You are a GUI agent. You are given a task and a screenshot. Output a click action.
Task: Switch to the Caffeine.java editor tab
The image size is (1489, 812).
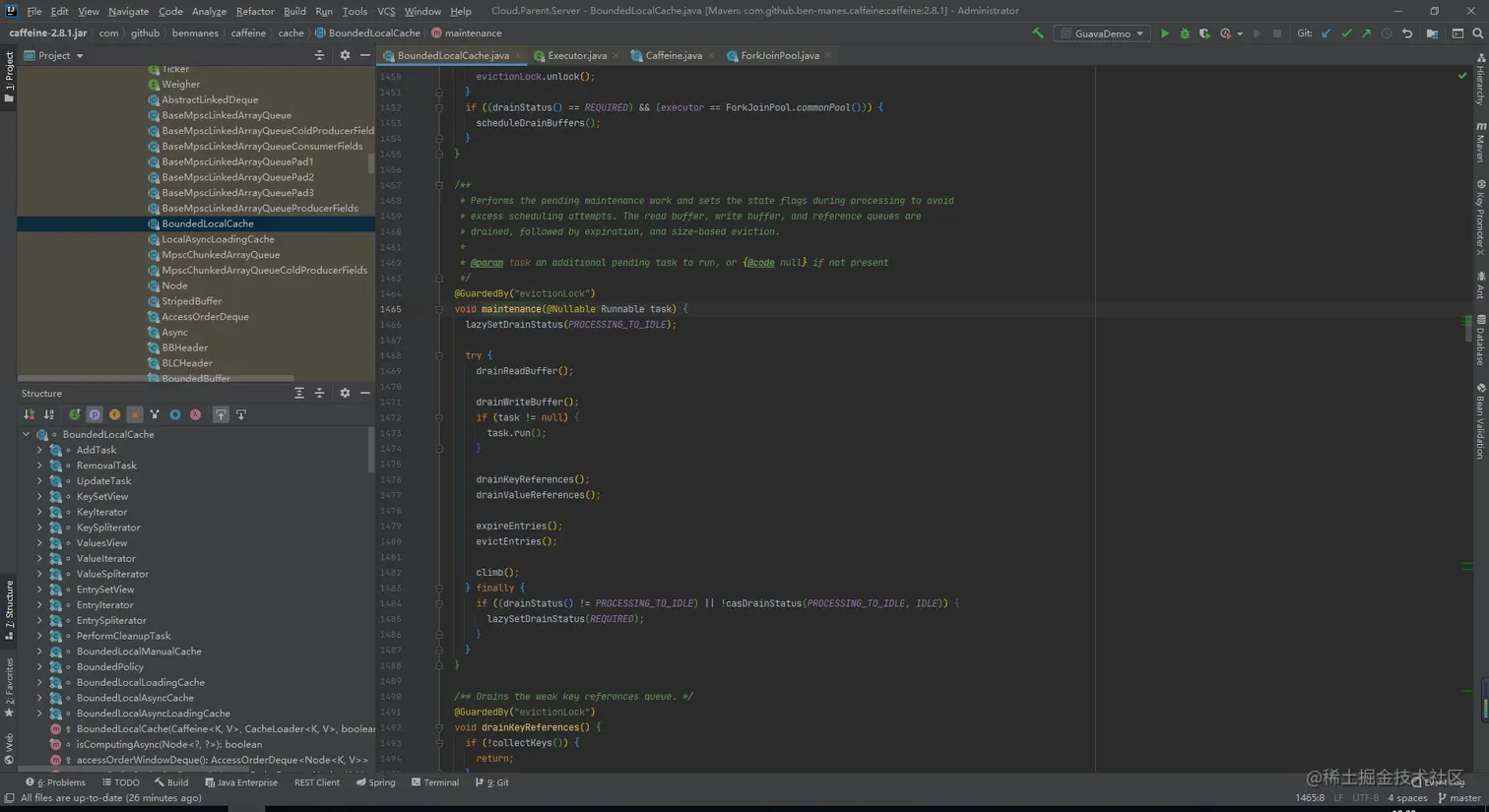[674, 56]
